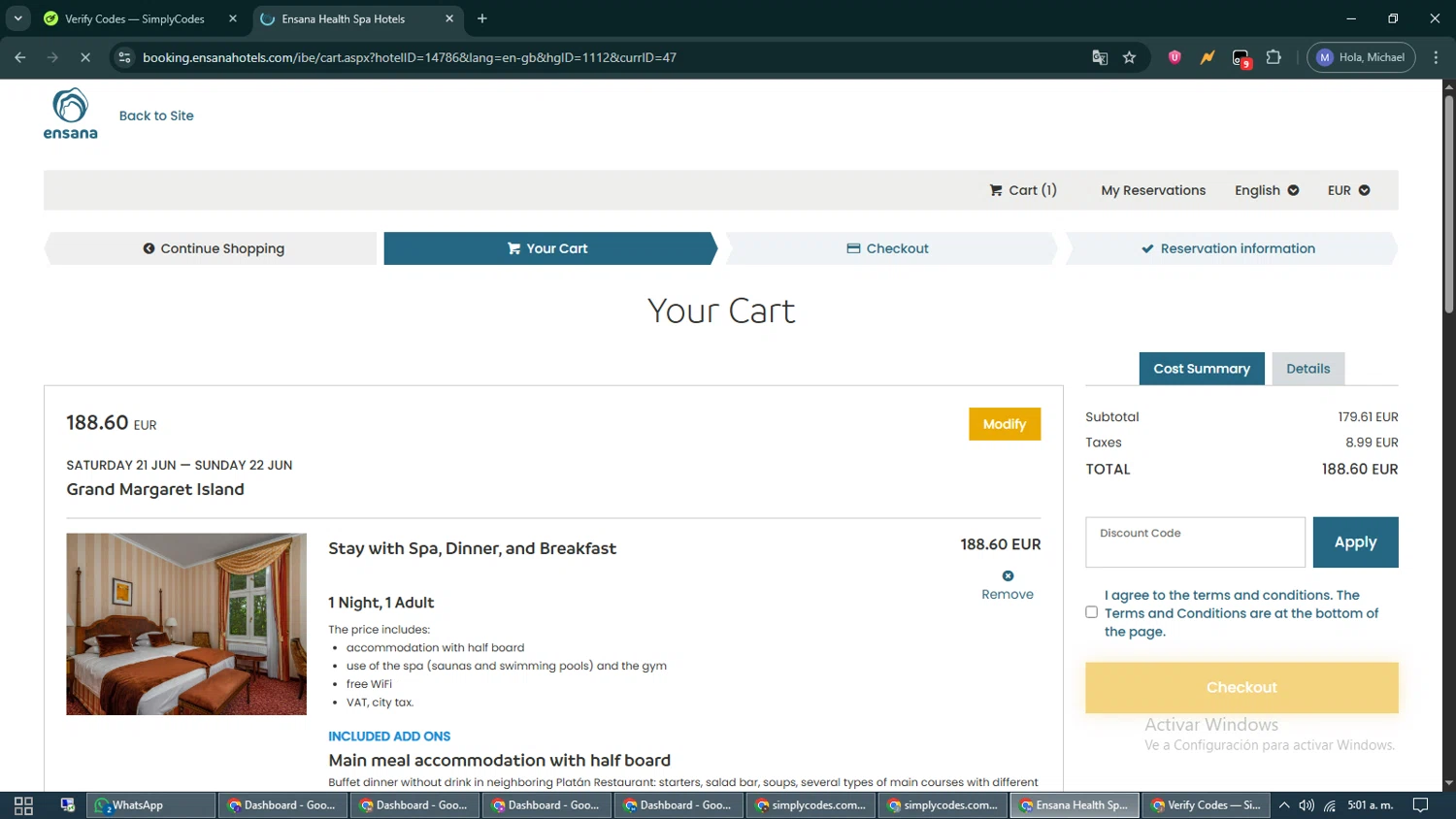The height and width of the screenshot is (819, 1456).
Task: Switch to the Cost Summary tab
Action: coord(1202,369)
